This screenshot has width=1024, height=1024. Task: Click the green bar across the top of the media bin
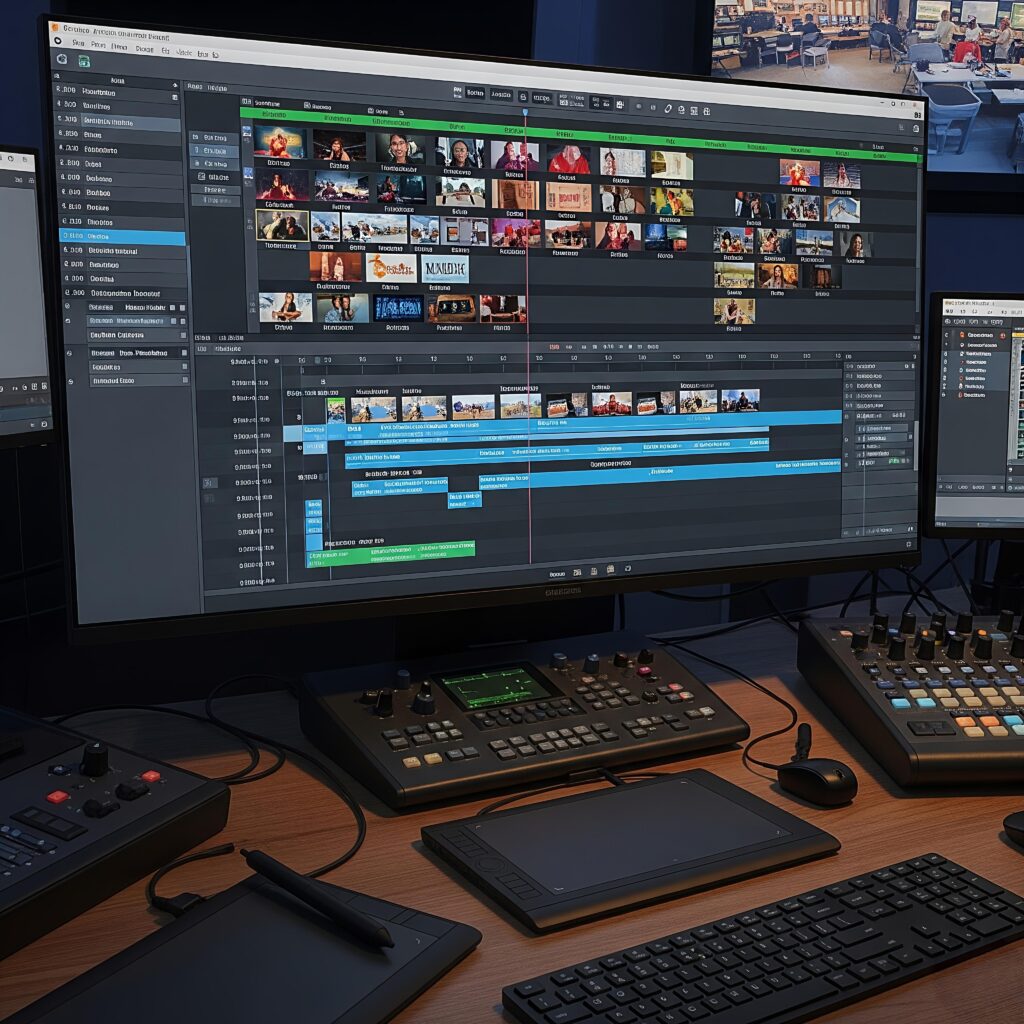pos(581,136)
